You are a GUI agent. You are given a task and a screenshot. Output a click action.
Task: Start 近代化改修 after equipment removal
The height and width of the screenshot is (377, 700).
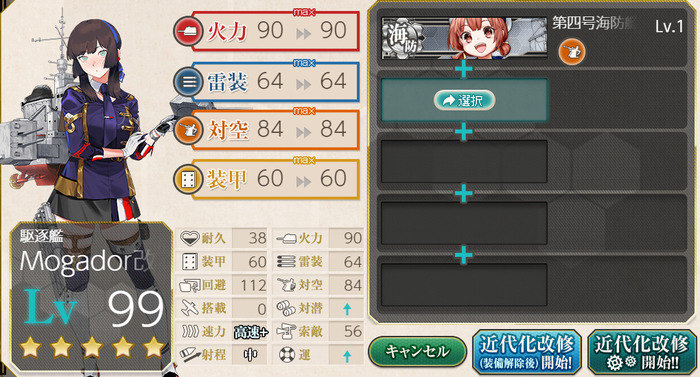(x=527, y=352)
